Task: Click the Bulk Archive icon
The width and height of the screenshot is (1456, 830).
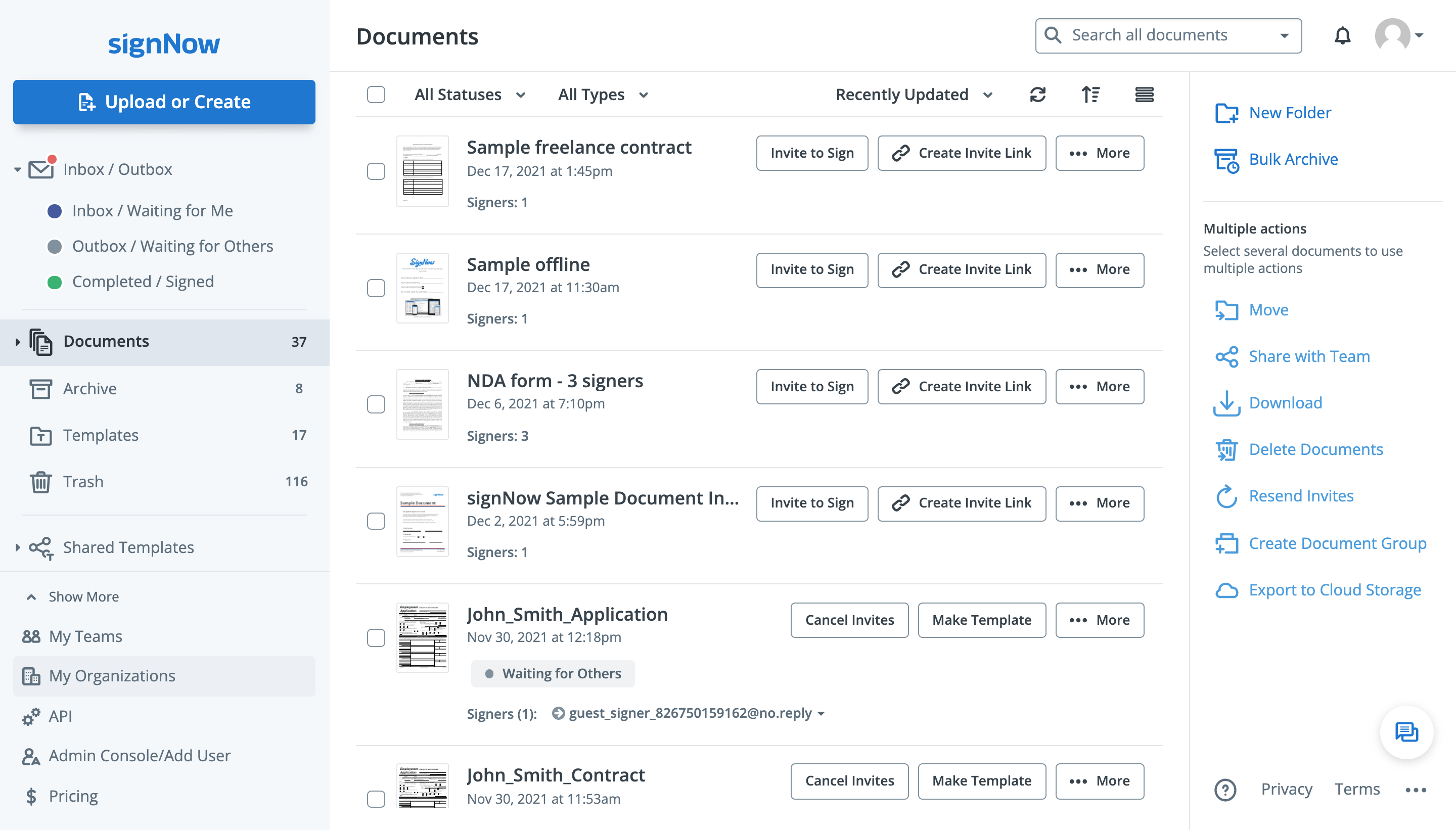Action: click(1226, 160)
